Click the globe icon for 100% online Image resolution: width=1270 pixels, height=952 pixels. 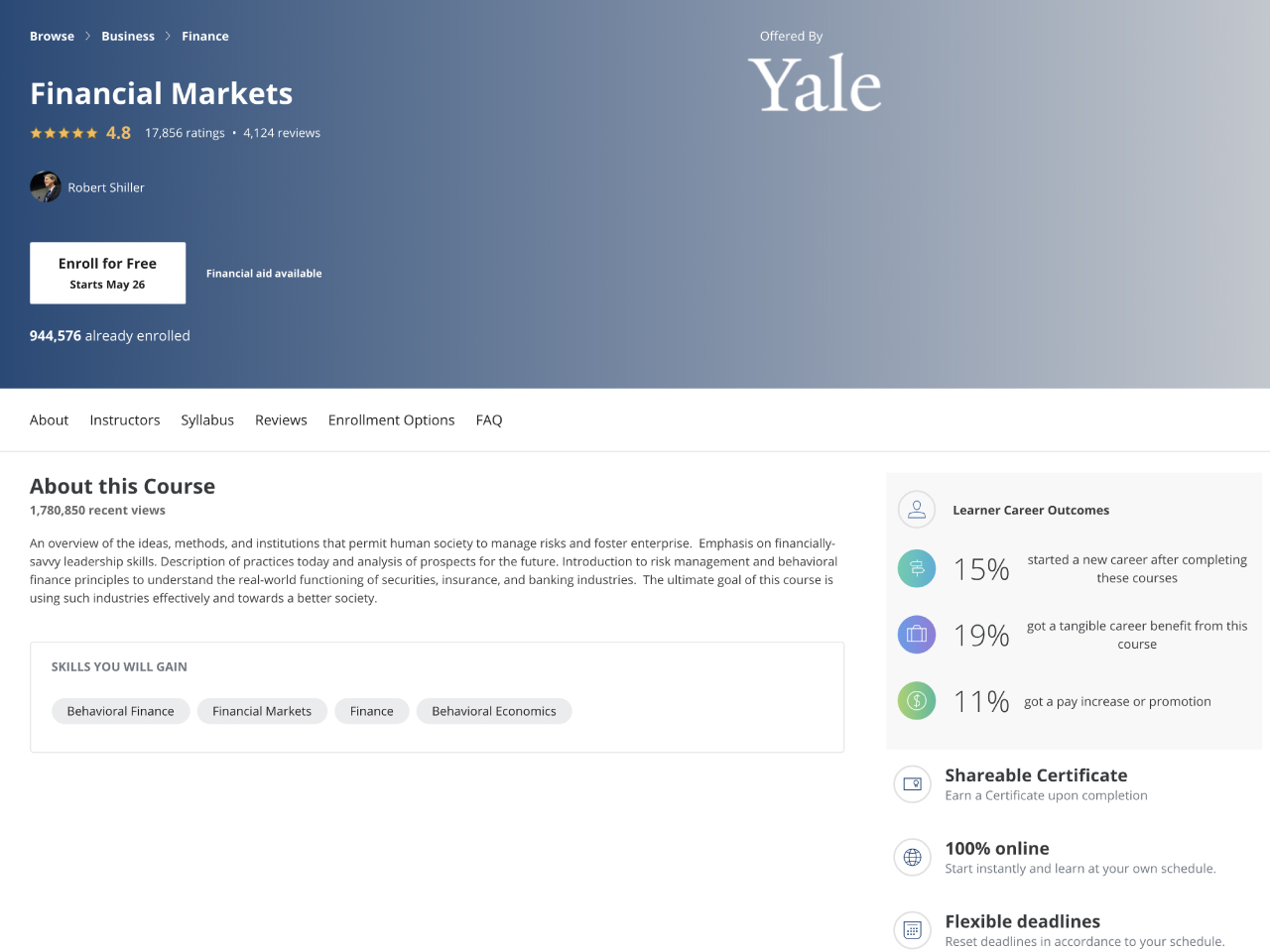[913, 858]
